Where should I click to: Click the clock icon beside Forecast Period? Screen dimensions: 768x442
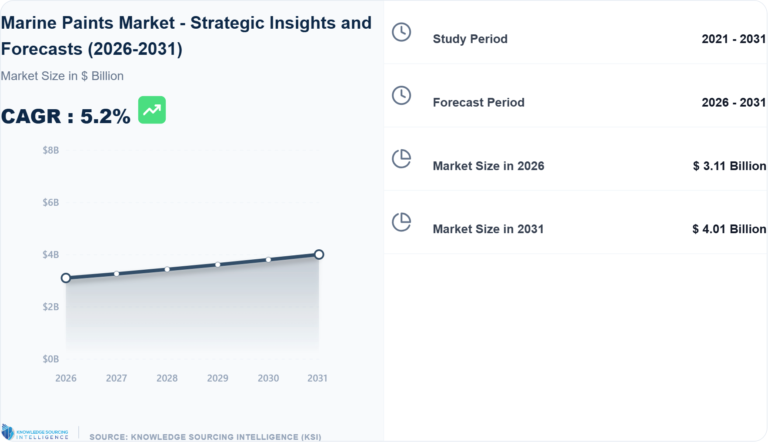[x=401, y=95]
